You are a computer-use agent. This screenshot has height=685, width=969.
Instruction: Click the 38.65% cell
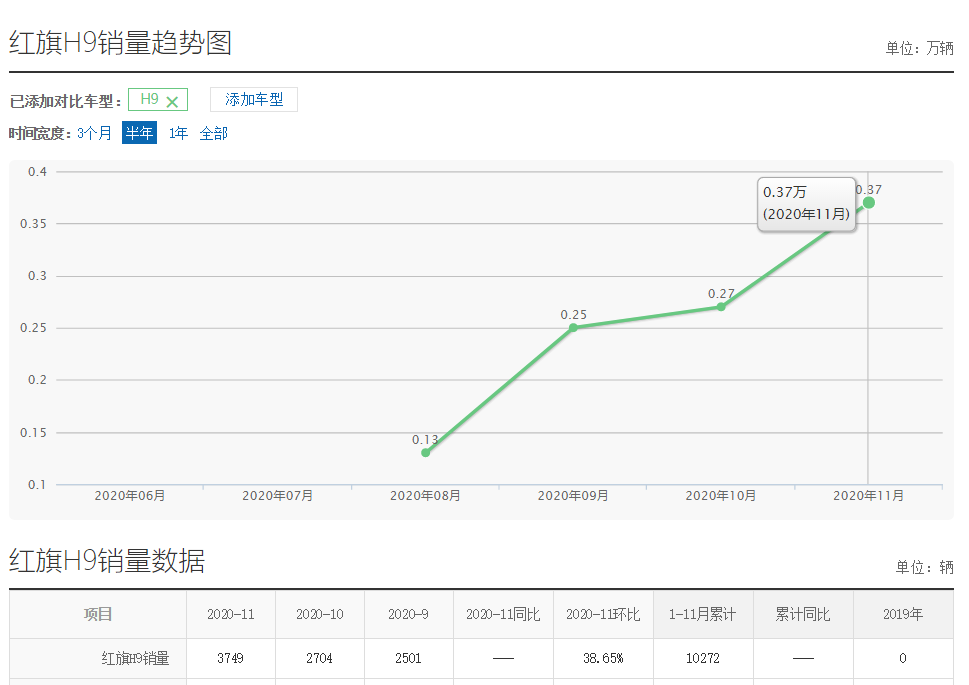coord(603,658)
